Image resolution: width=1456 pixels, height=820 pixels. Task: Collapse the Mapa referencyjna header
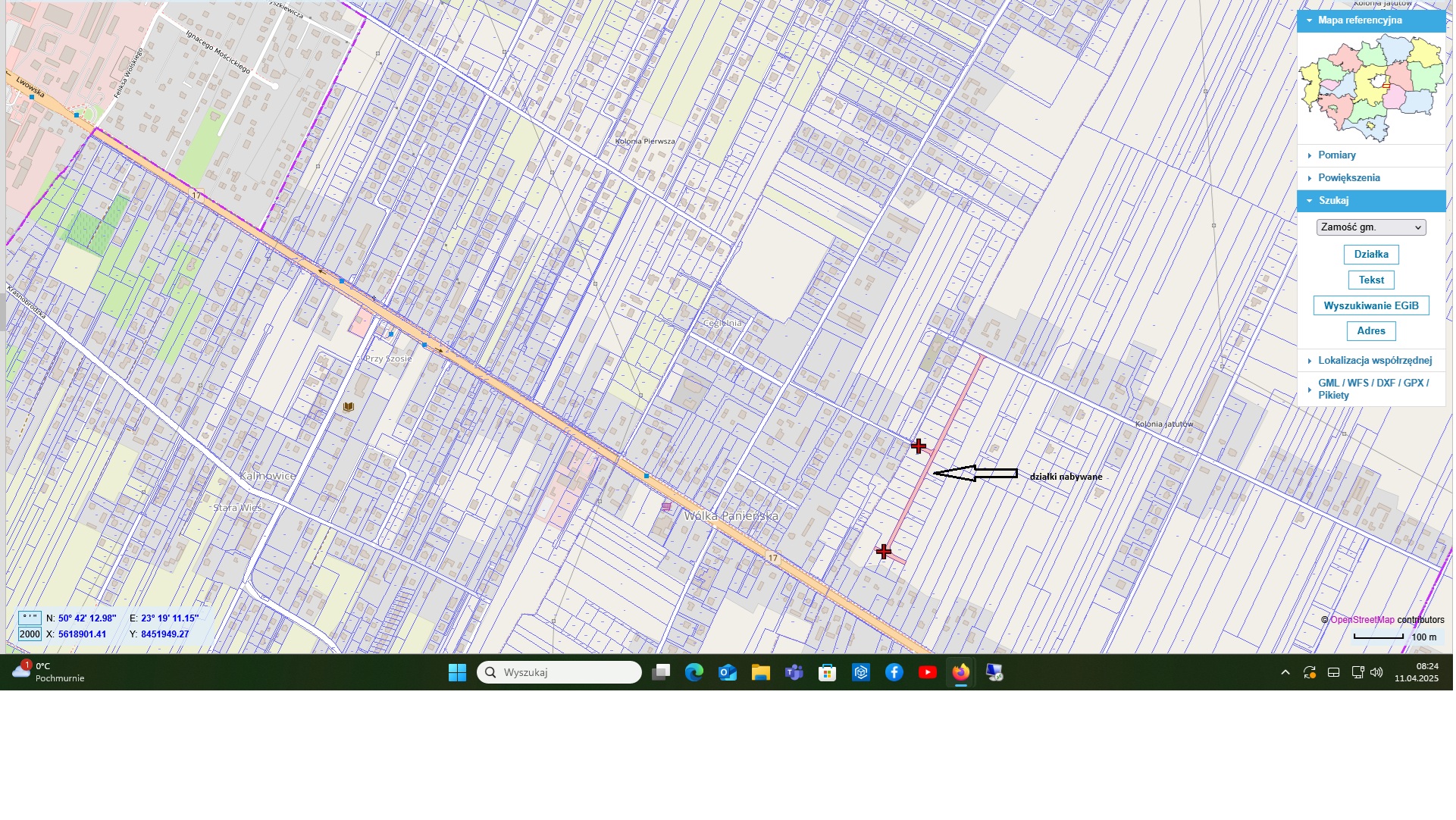click(x=1360, y=20)
